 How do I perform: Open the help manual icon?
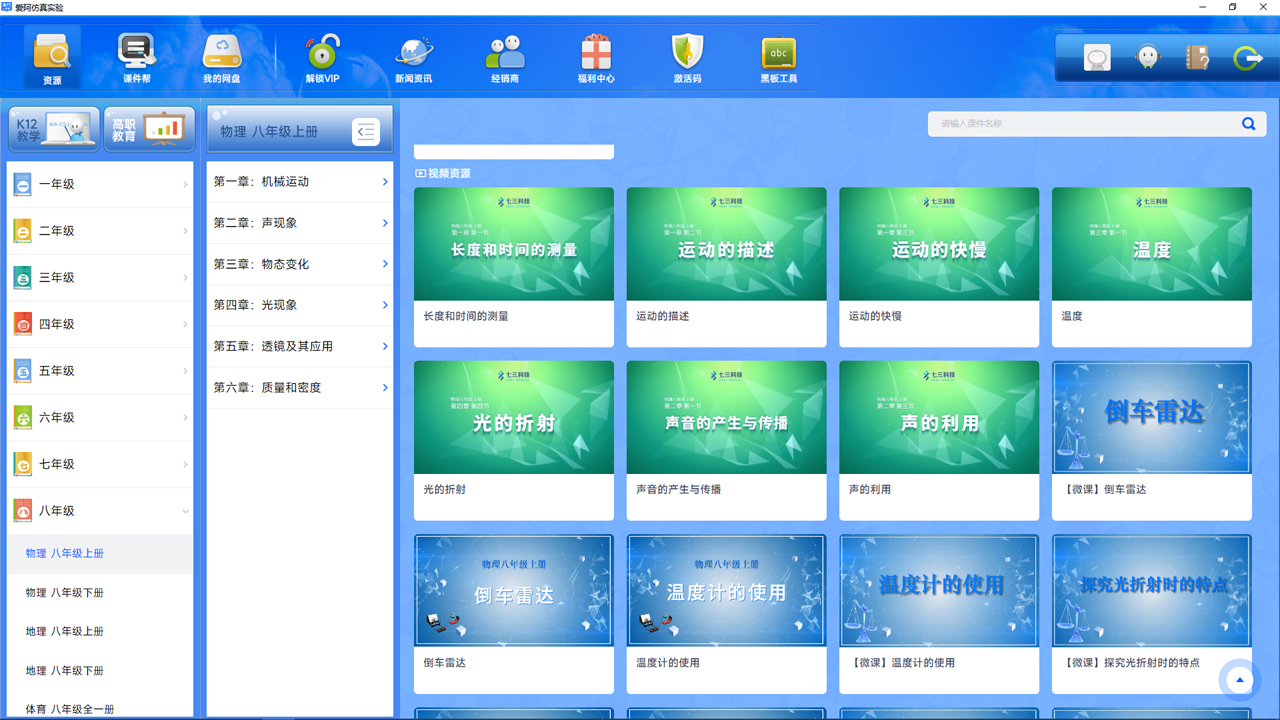click(1196, 57)
